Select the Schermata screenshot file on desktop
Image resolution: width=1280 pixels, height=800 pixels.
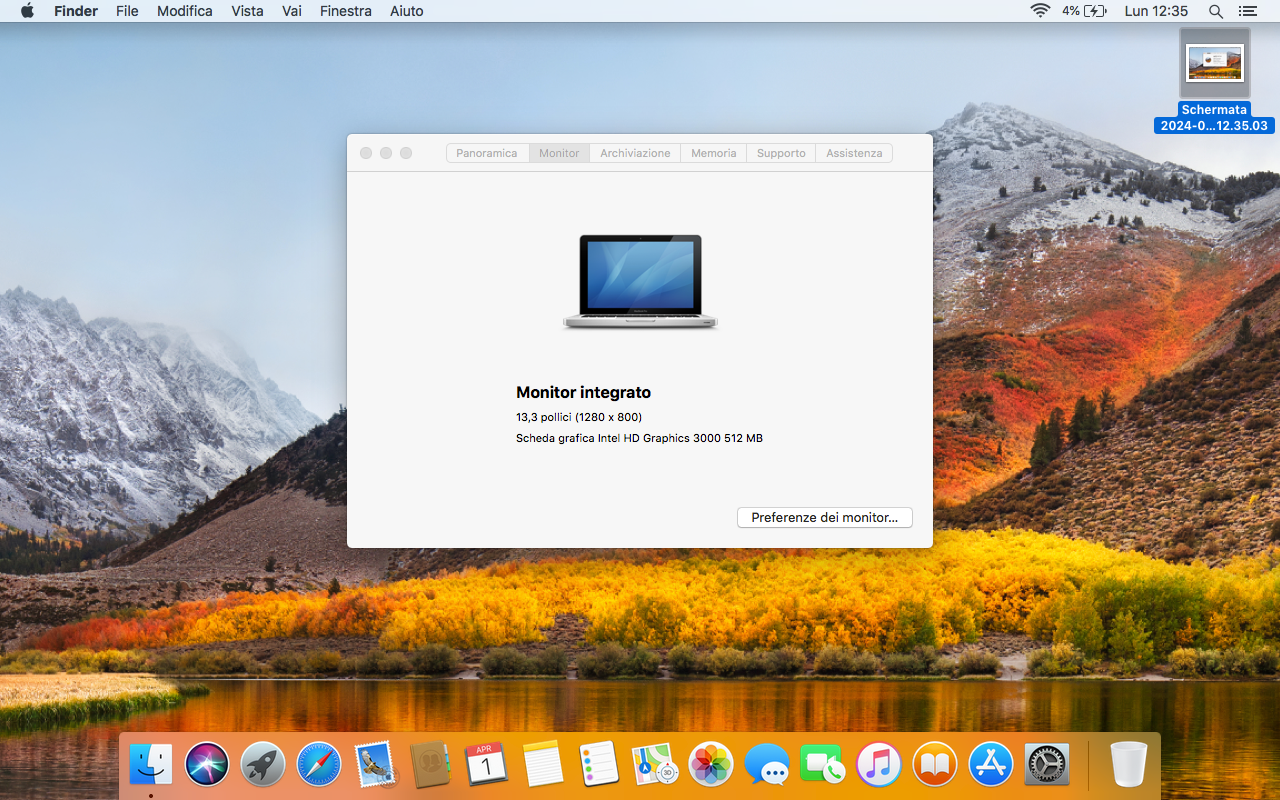tap(1214, 63)
